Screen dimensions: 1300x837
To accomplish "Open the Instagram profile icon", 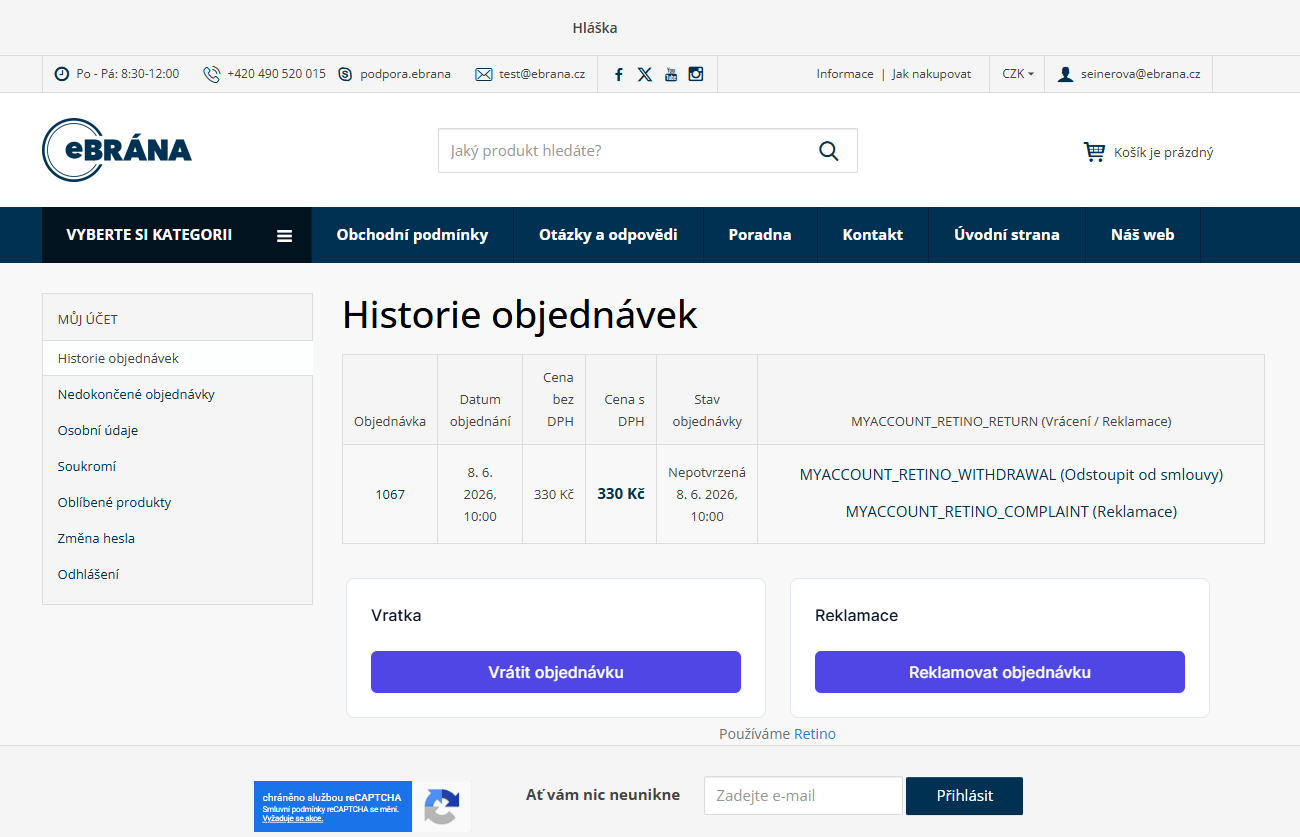I will pyautogui.click(x=696, y=73).
